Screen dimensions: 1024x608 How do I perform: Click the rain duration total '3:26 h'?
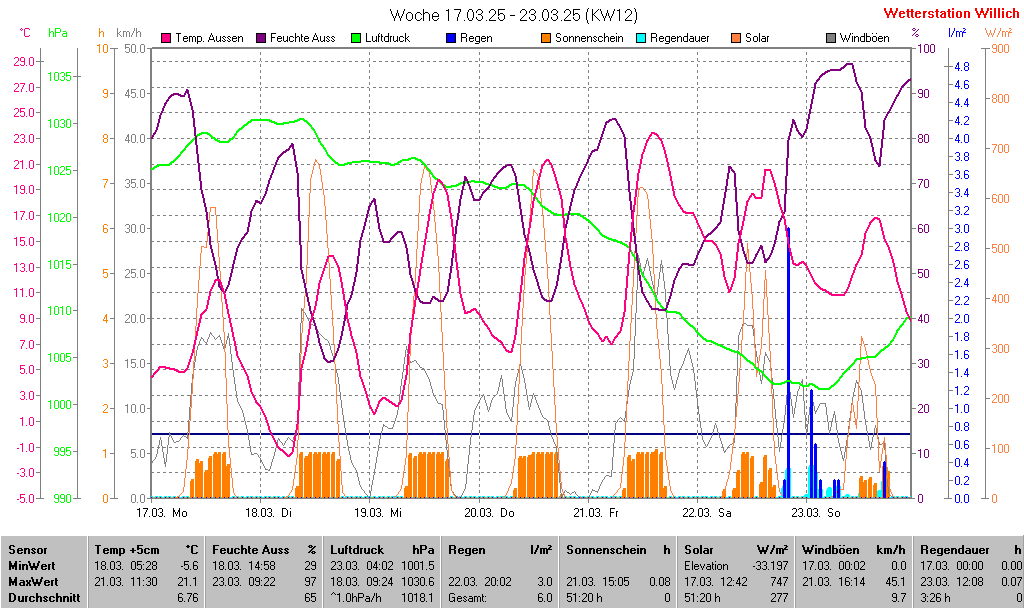tap(936, 598)
